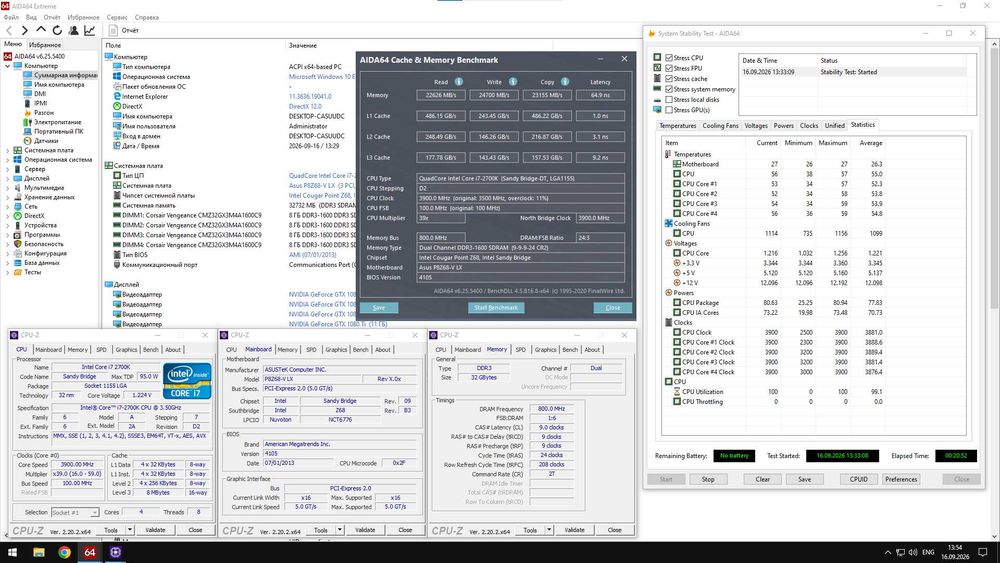Image resolution: width=1000 pixels, height=563 pixels.
Task: Select Имя компьютера in the left tree
Action: (59, 84)
